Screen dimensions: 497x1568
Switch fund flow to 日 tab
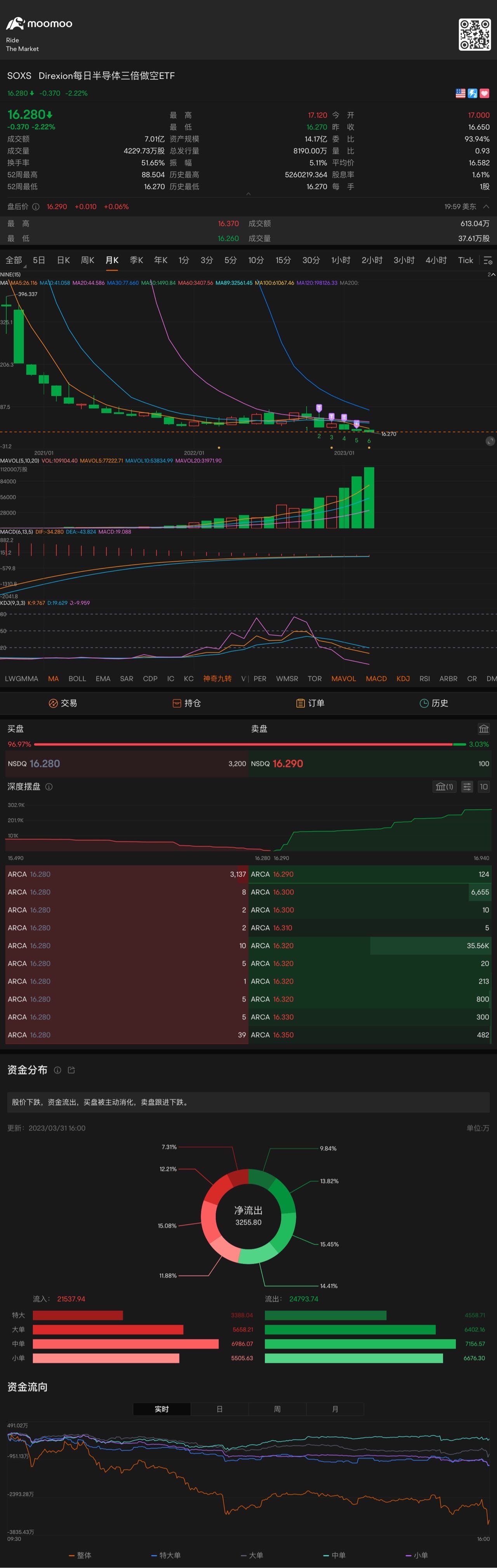(219, 1409)
